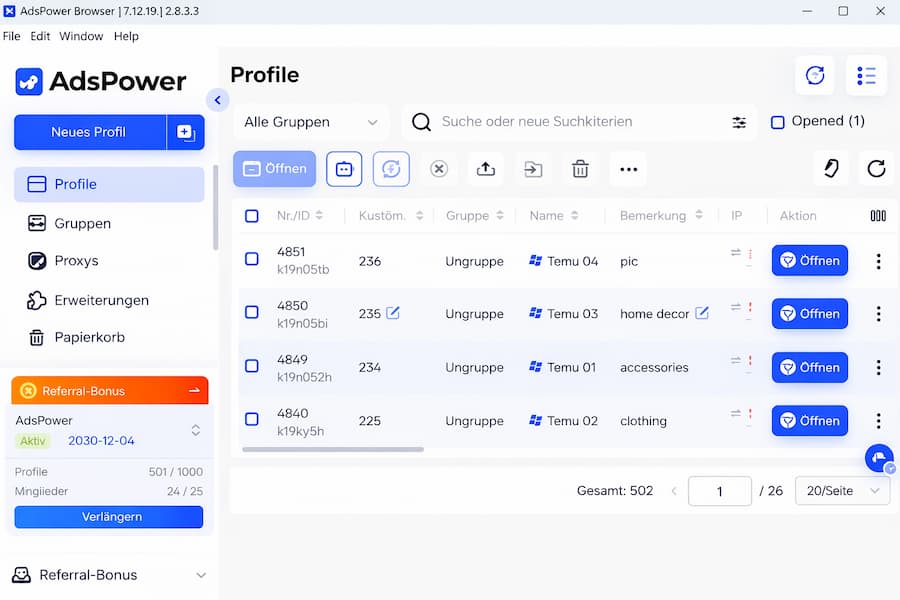Click the horizontal scrollbar below the table
The image size is (900, 600).
pos(333,449)
